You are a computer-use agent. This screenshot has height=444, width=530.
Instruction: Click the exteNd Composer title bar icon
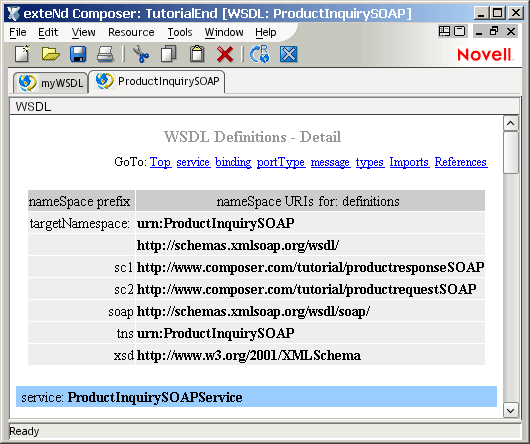[x=13, y=14]
